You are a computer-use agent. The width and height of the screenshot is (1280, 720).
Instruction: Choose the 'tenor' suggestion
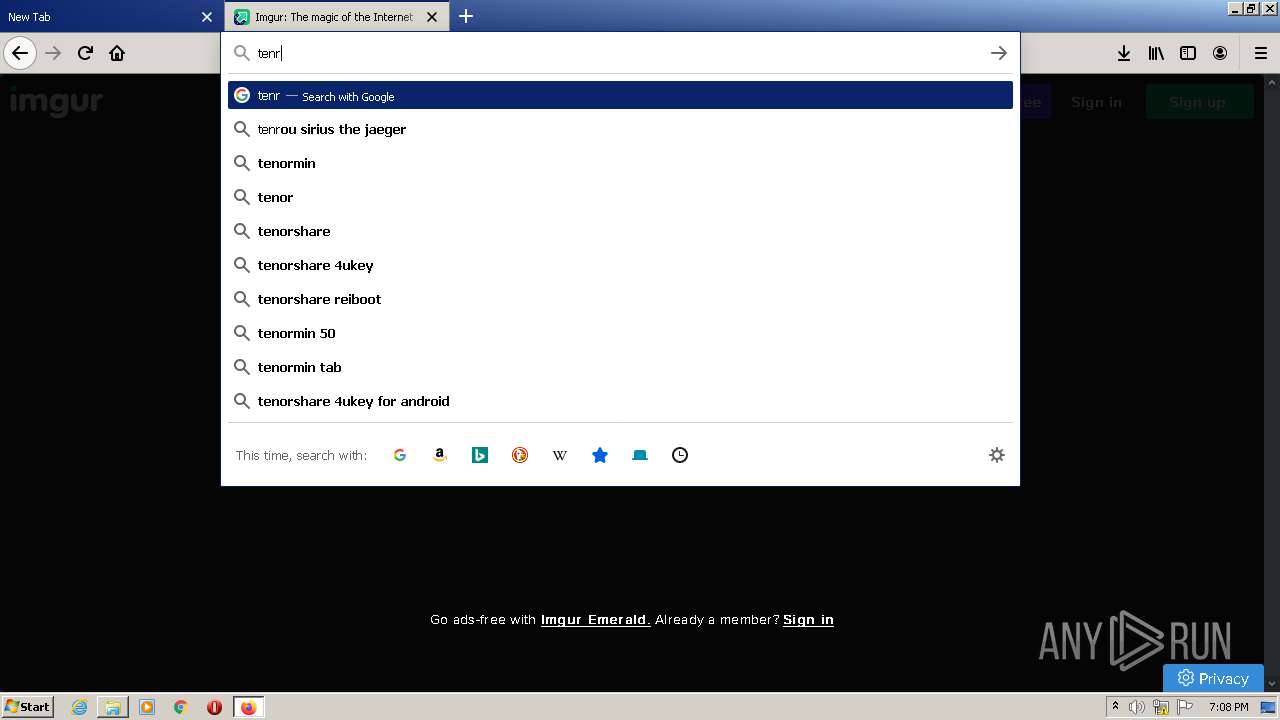(620, 197)
